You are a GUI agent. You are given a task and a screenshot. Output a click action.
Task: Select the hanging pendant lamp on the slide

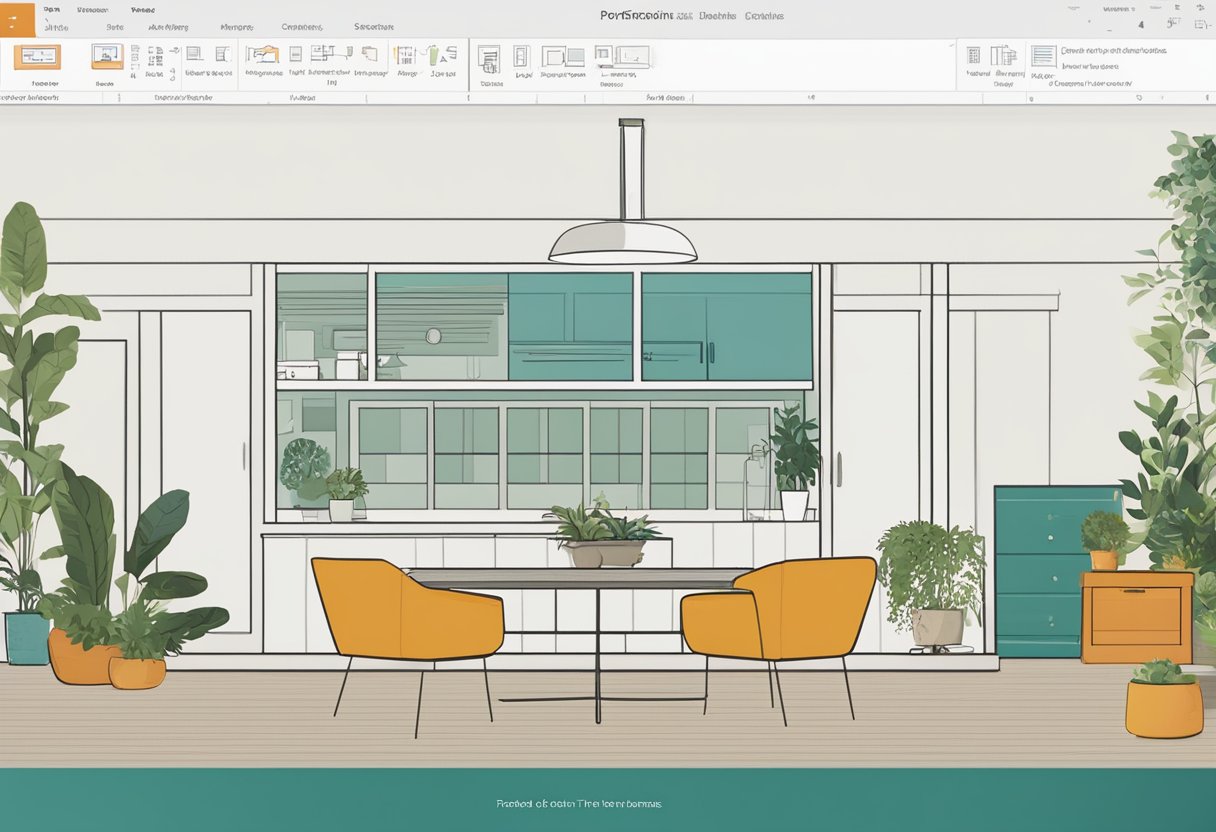[623, 241]
